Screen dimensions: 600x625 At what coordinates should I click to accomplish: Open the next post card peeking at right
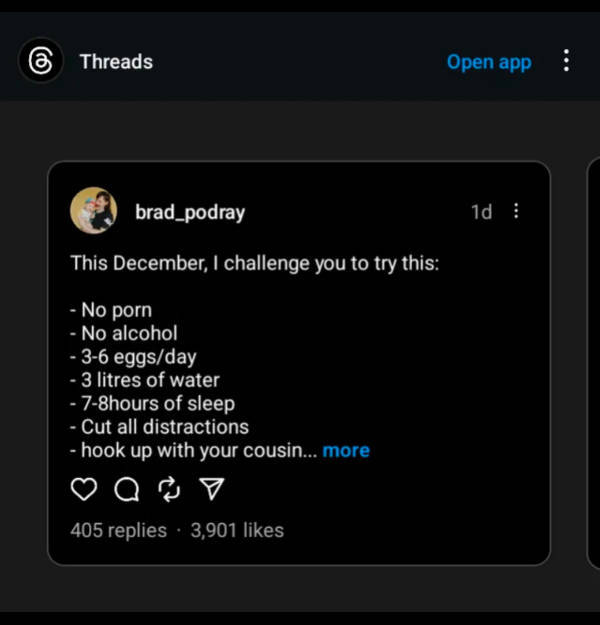[592, 362]
